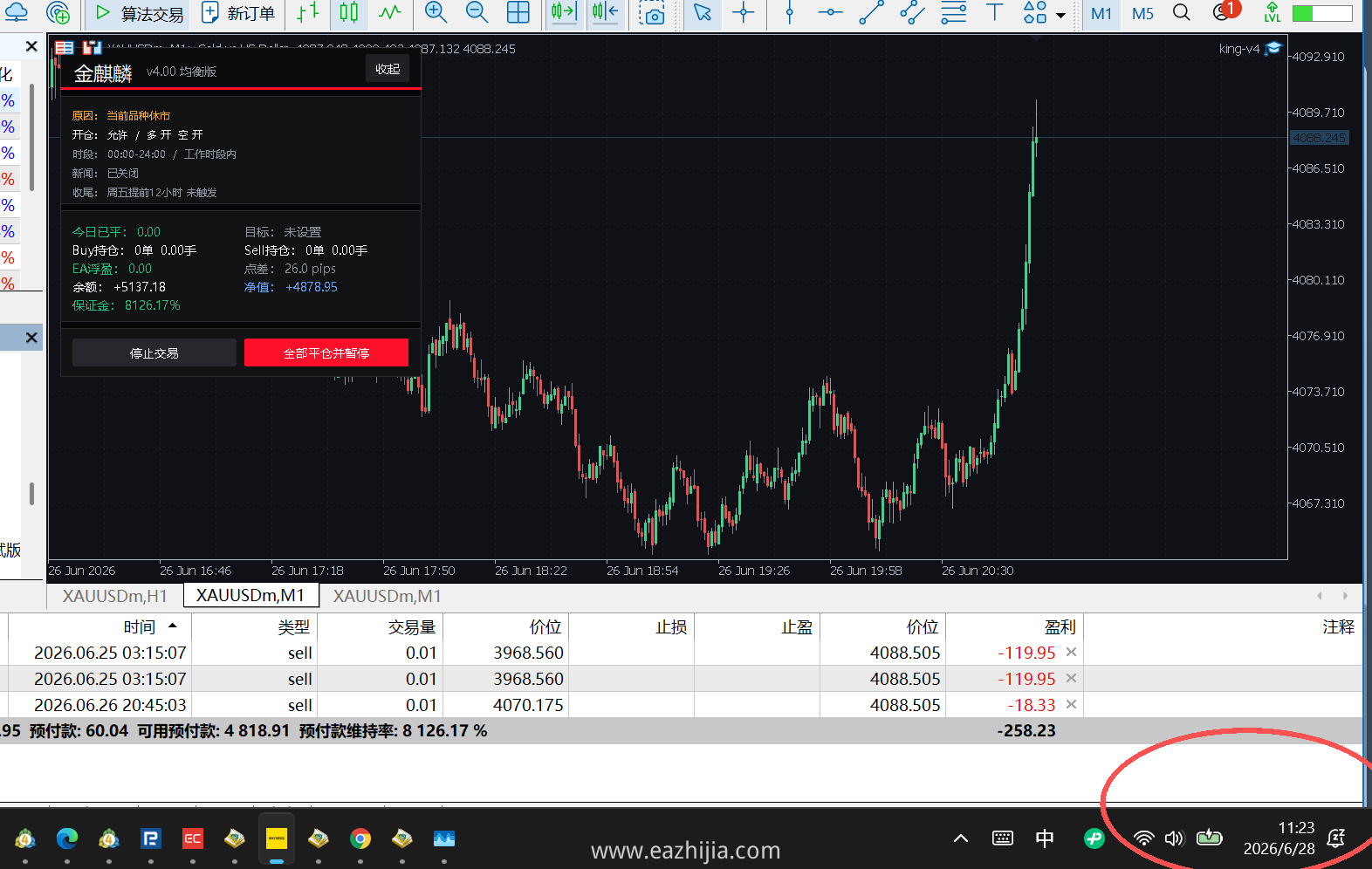Toggle chart auto-scroll to latest bar

[564, 12]
